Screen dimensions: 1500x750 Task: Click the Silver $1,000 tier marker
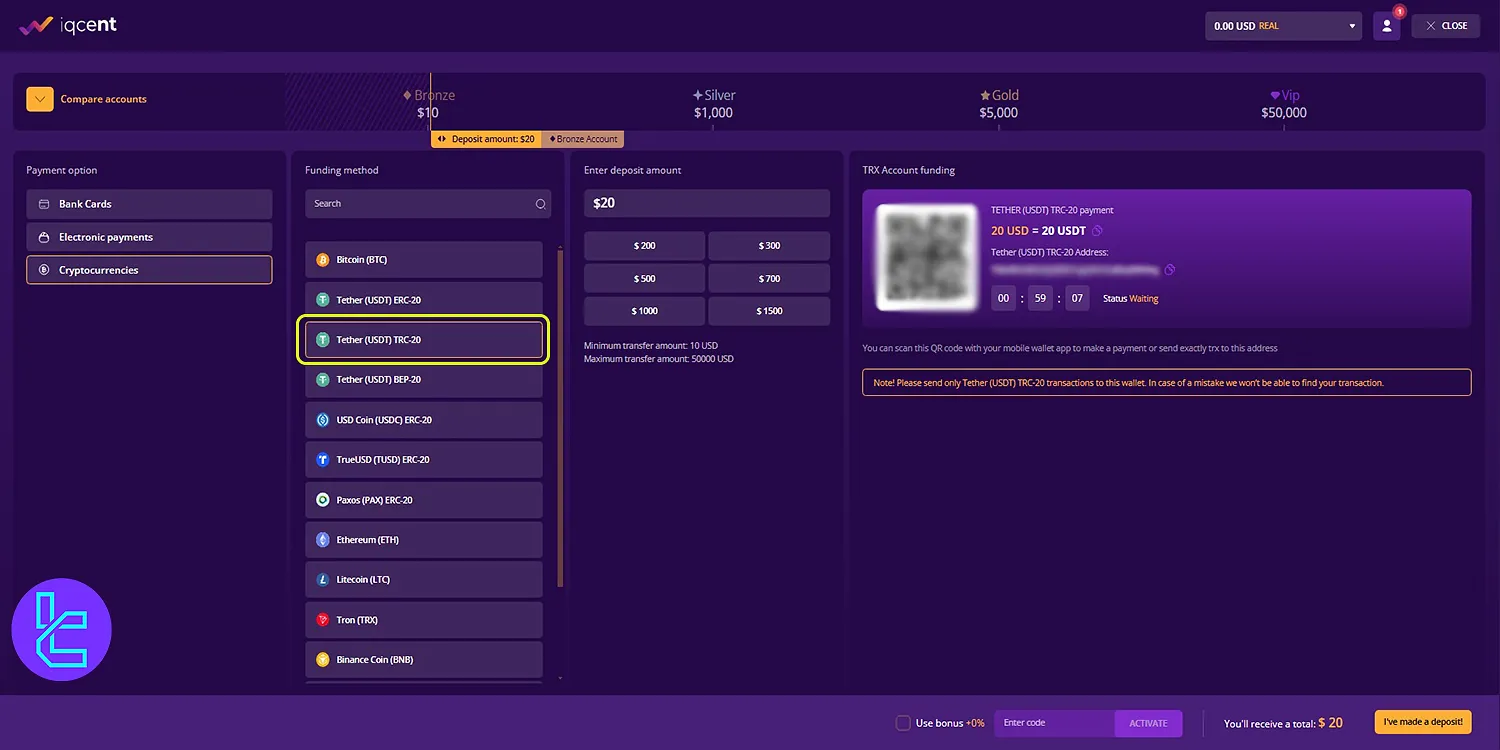click(714, 104)
